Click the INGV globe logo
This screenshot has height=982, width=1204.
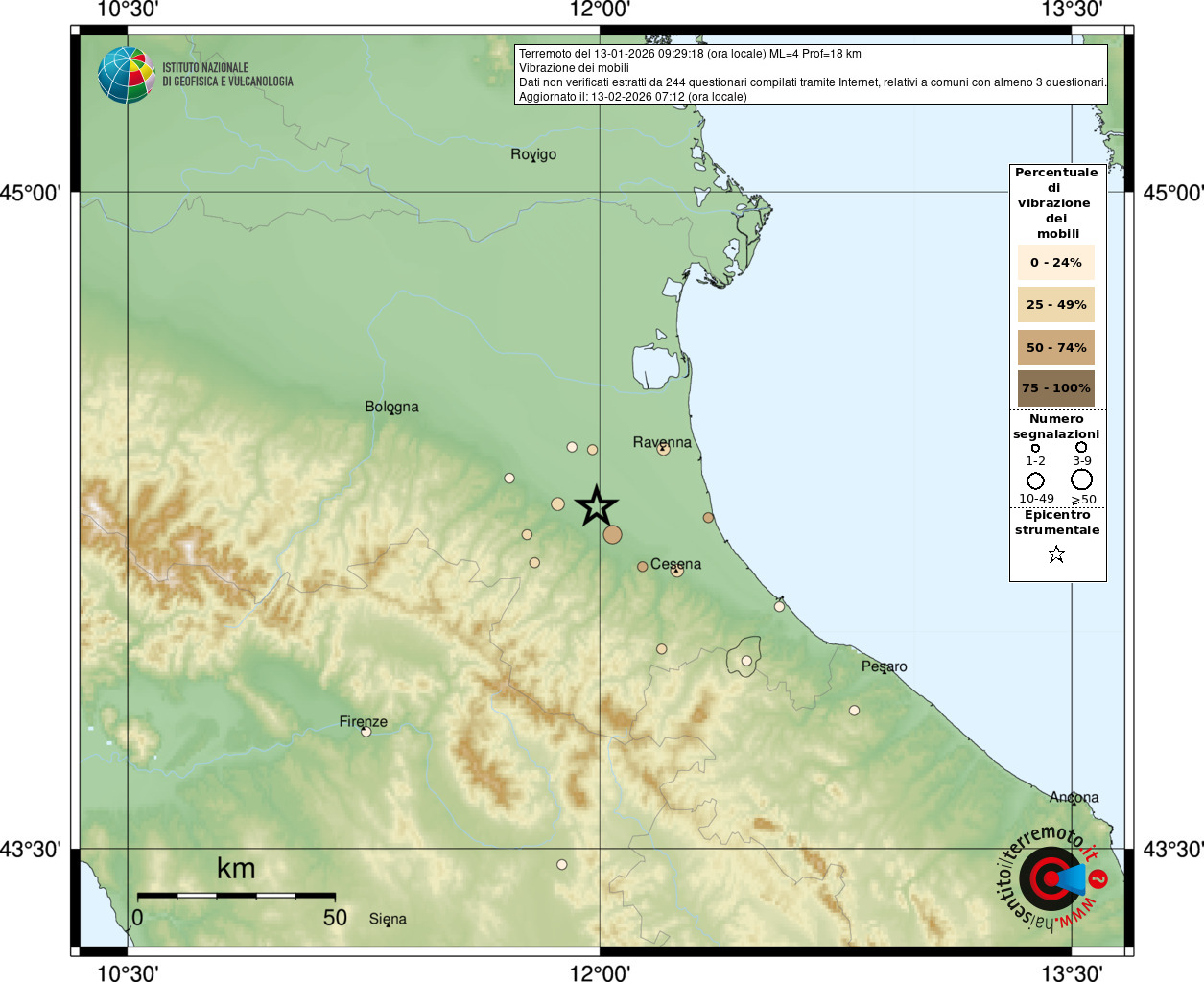point(126,75)
